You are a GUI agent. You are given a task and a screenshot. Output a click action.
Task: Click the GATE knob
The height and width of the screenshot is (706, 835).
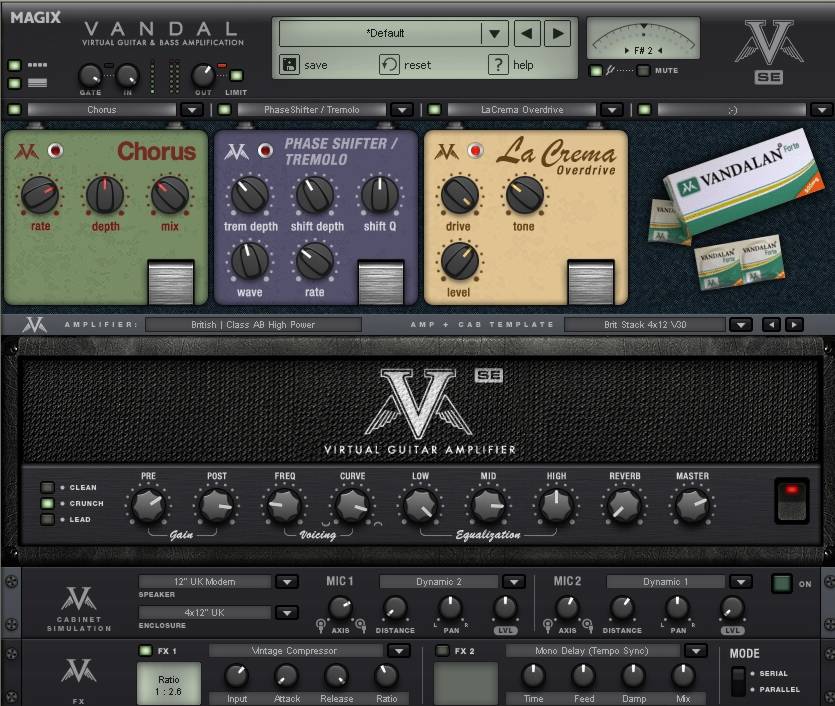click(90, 76)
